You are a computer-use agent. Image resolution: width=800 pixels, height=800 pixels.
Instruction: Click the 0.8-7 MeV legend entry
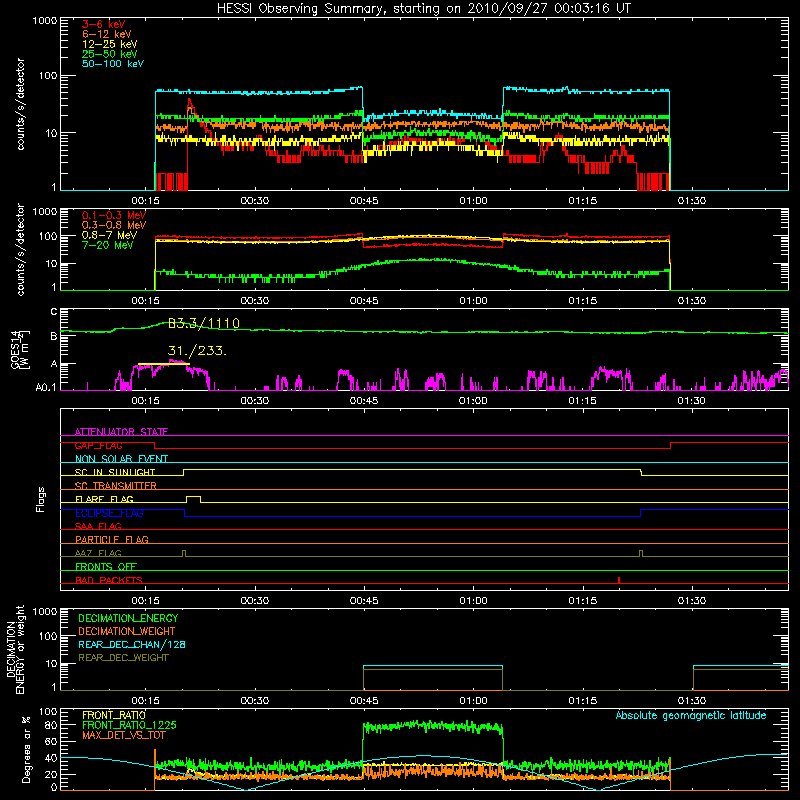109,235
